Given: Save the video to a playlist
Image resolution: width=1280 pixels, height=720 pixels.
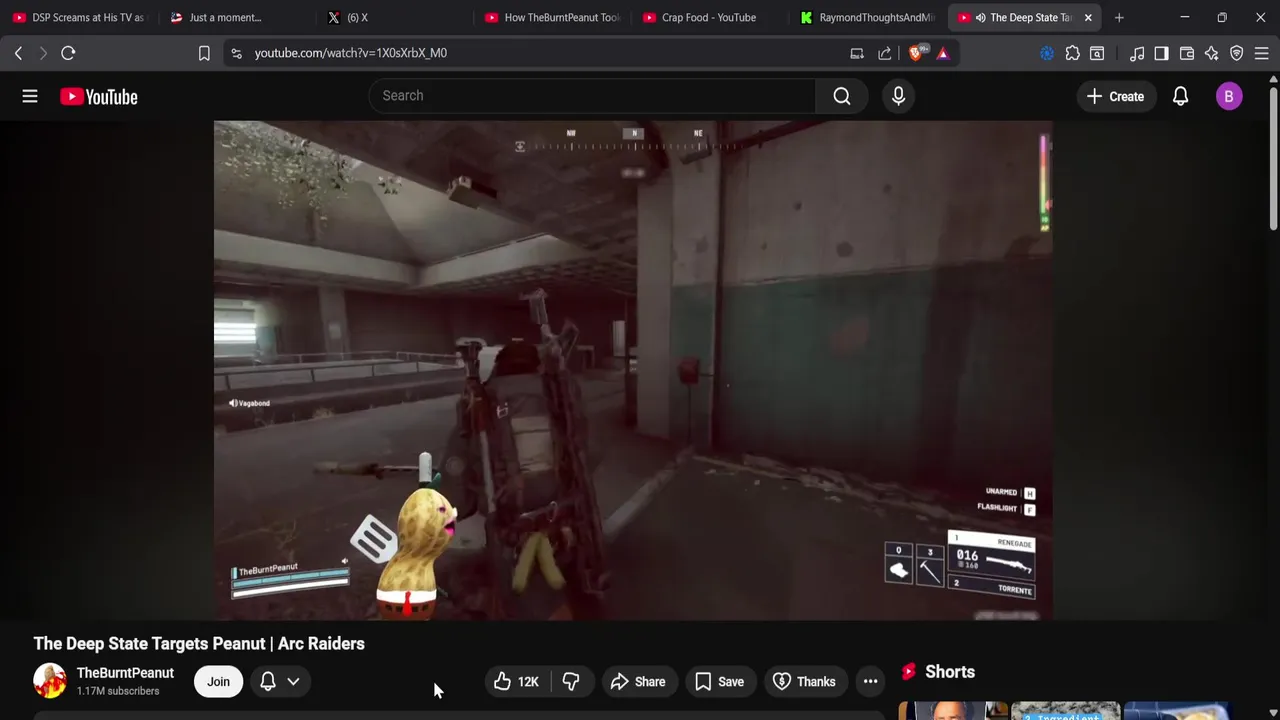Looking at the screenshot, I should pyautogui.click(x=719, y=682).
